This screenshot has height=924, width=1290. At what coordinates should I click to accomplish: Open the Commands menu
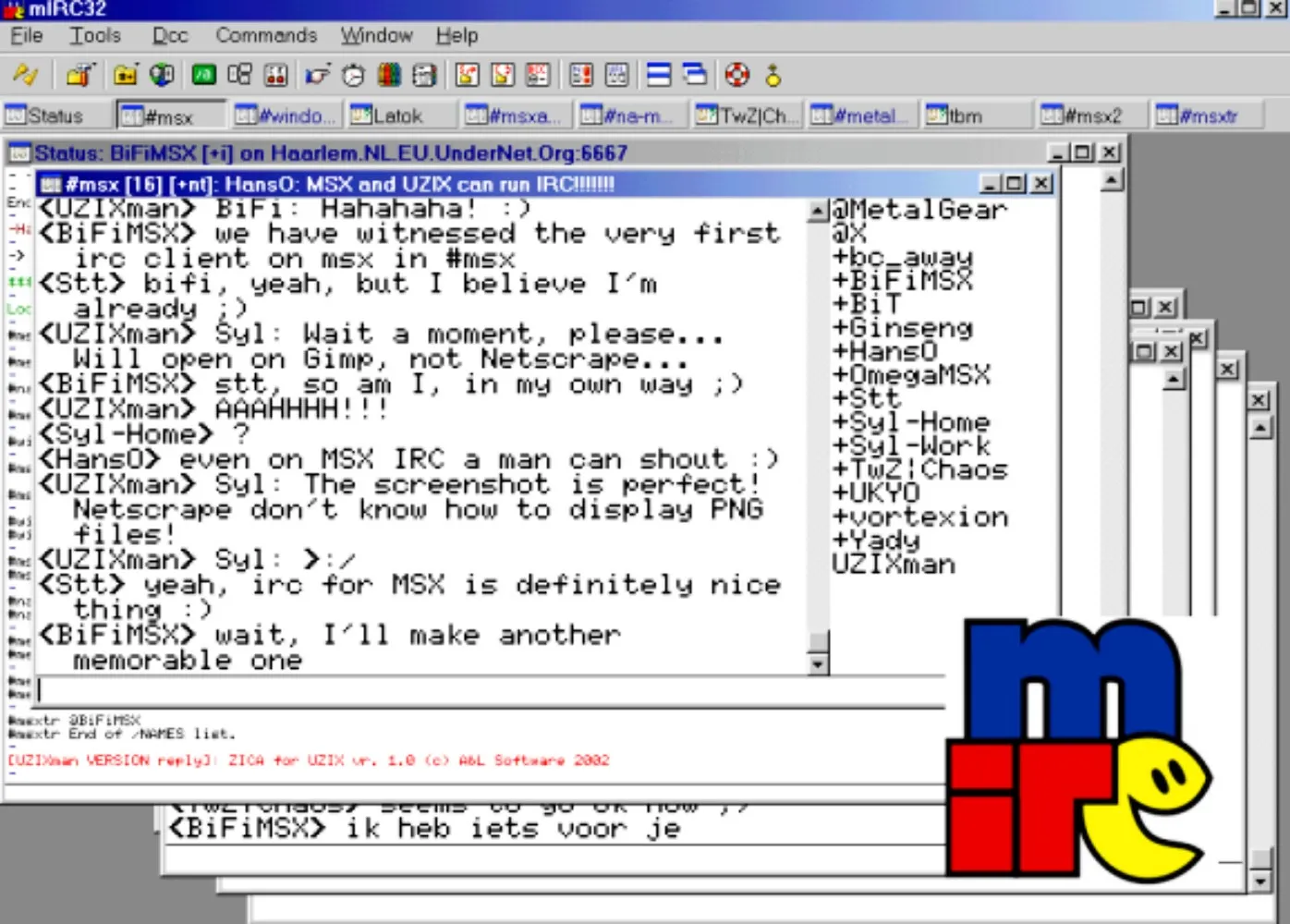[266, 36]
